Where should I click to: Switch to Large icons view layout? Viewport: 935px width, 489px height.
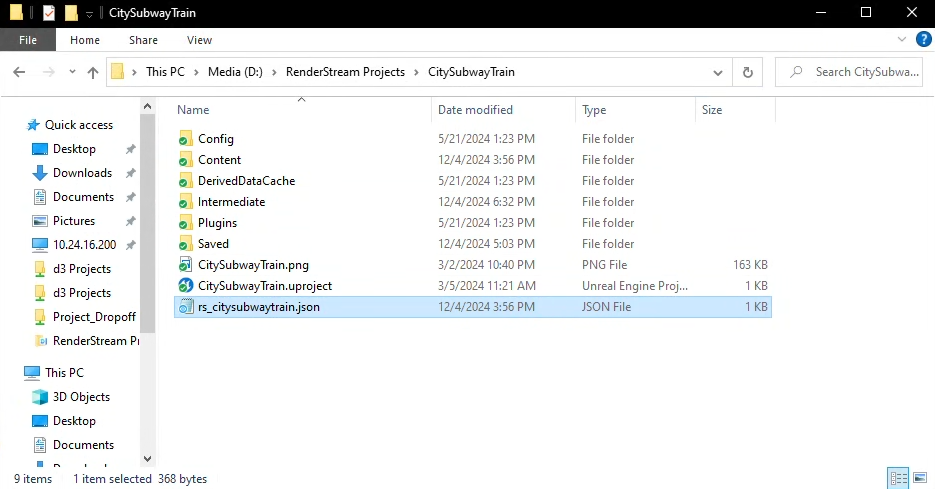[x=920, y=478]
